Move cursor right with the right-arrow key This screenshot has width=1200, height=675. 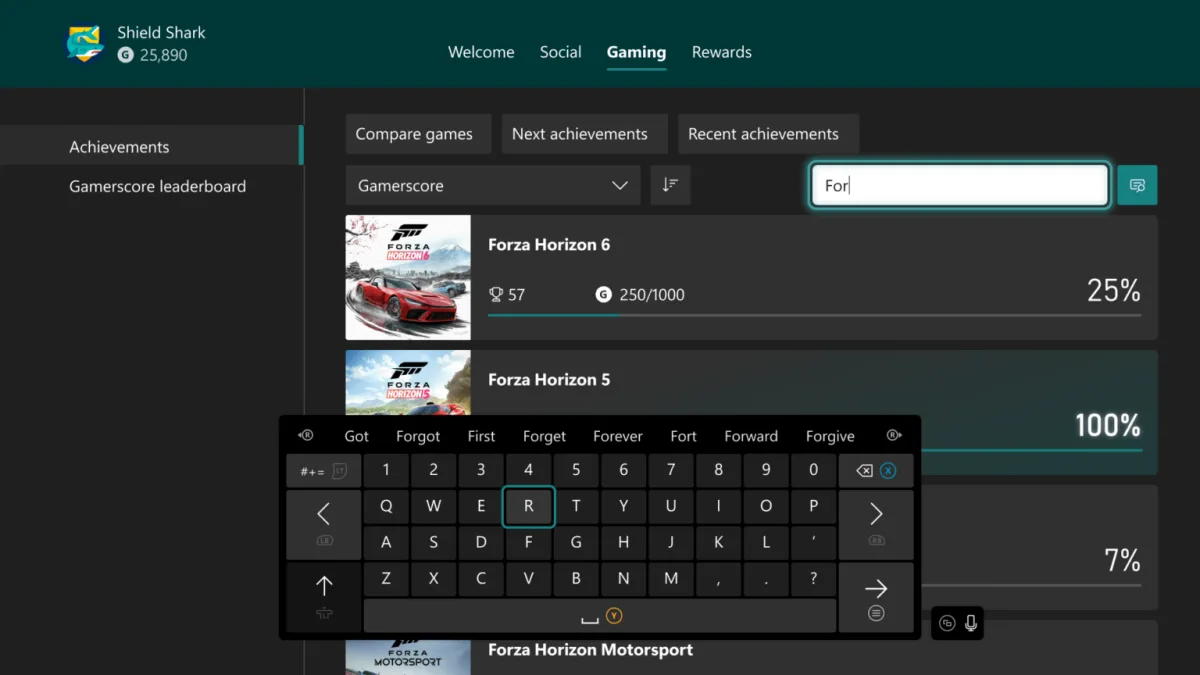coord(876,524)
